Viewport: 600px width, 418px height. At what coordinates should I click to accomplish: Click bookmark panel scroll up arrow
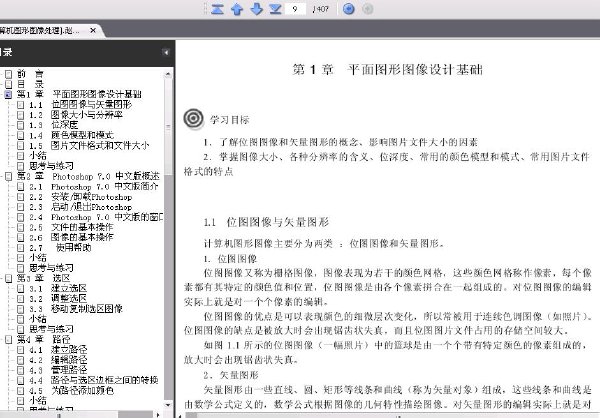point(168,74)
